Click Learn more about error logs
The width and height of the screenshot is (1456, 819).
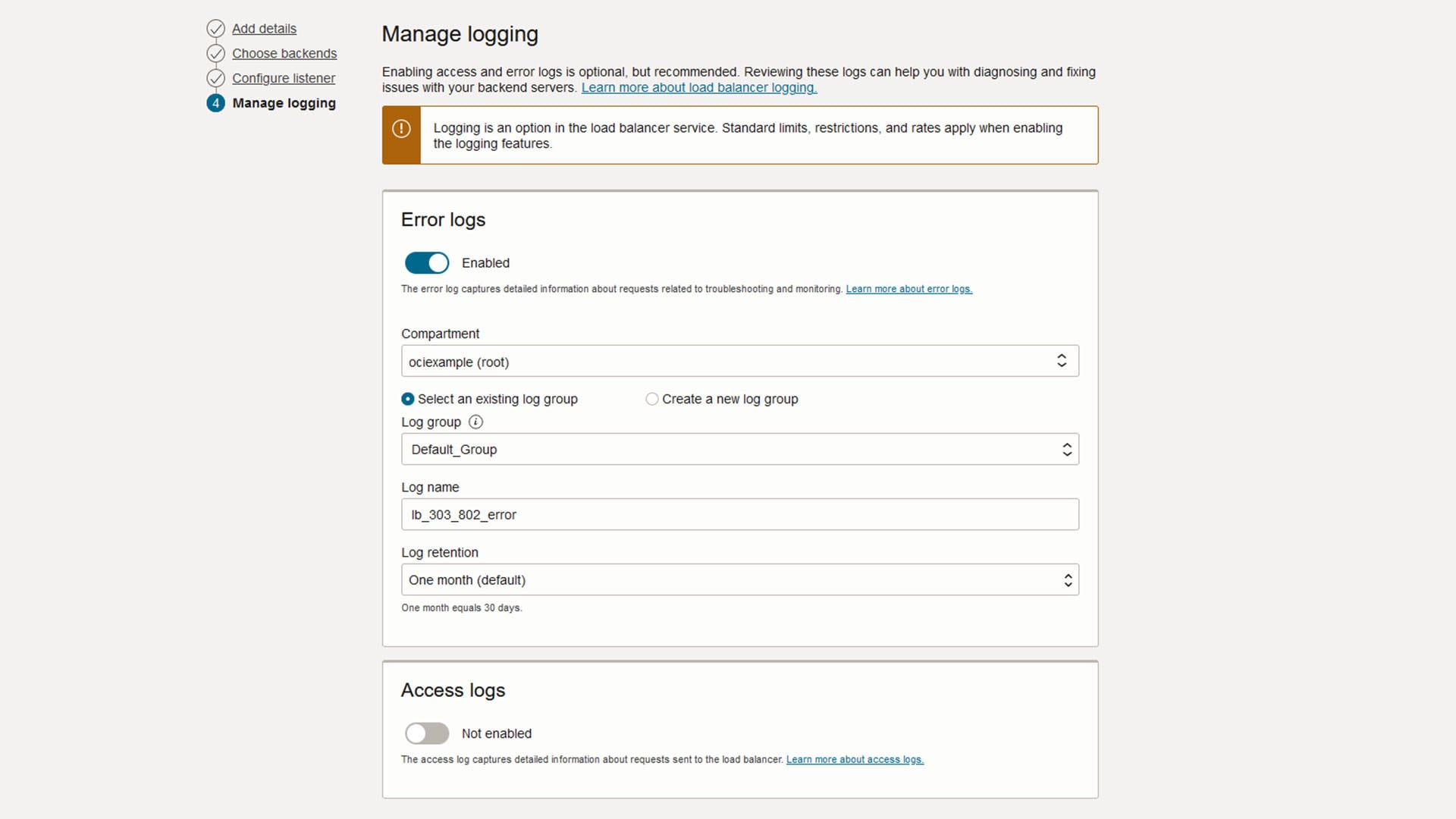(x=908, y=289)
